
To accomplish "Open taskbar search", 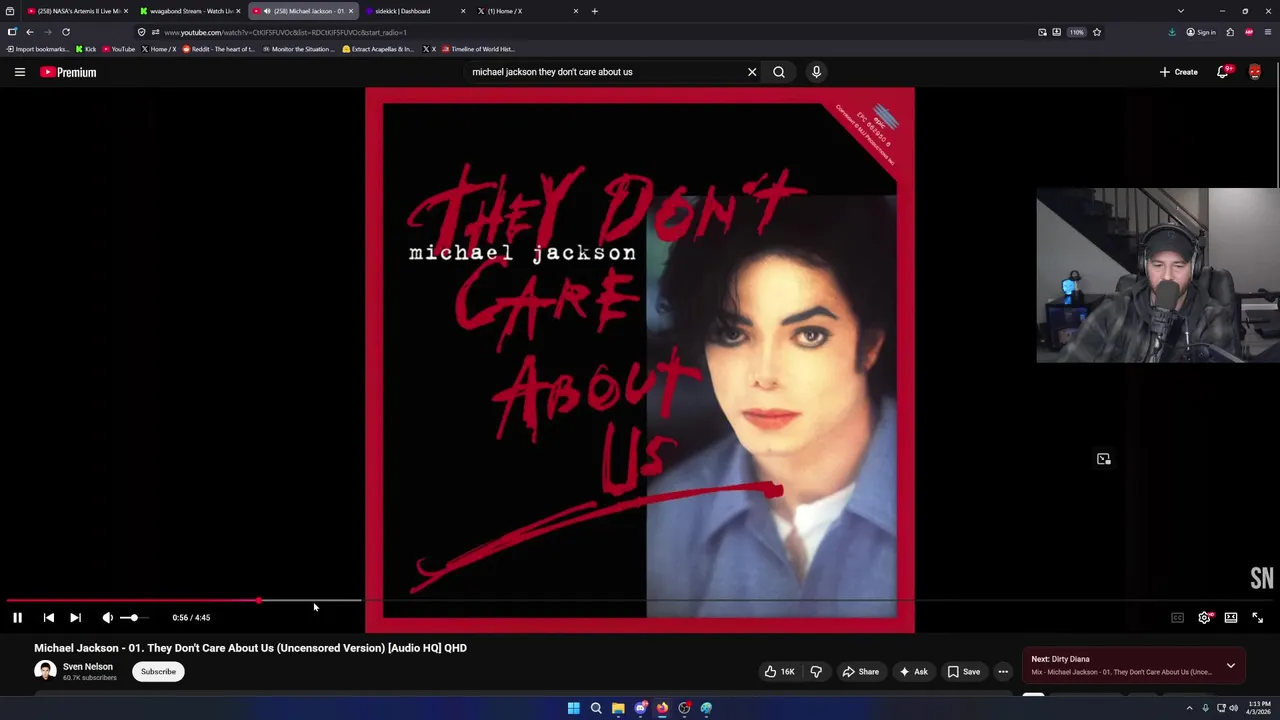I will tap(596, 708).
